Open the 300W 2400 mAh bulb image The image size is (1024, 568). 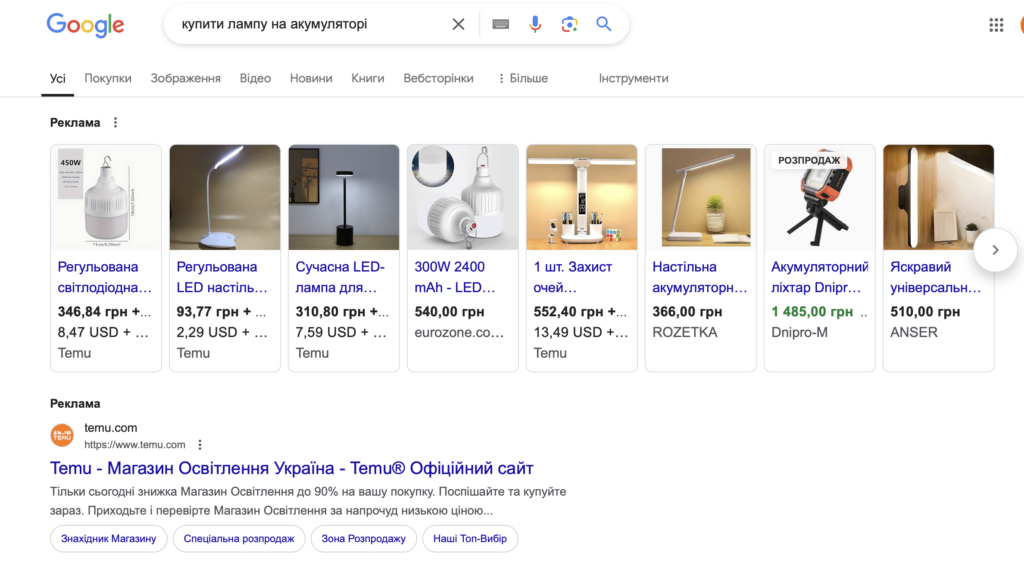tap(462, 197)
